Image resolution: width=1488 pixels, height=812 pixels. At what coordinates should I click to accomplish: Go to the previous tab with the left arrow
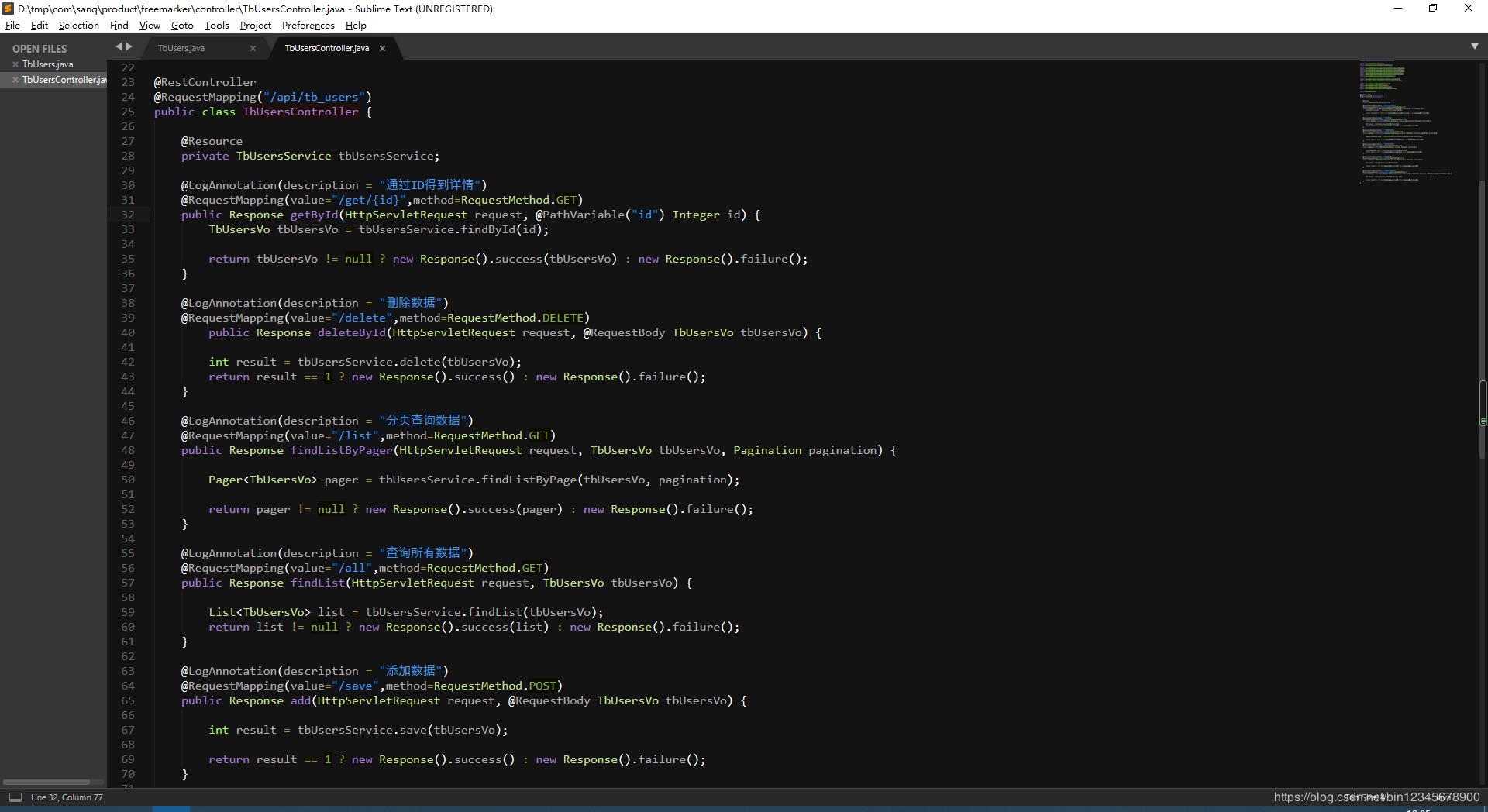[119, 46]
